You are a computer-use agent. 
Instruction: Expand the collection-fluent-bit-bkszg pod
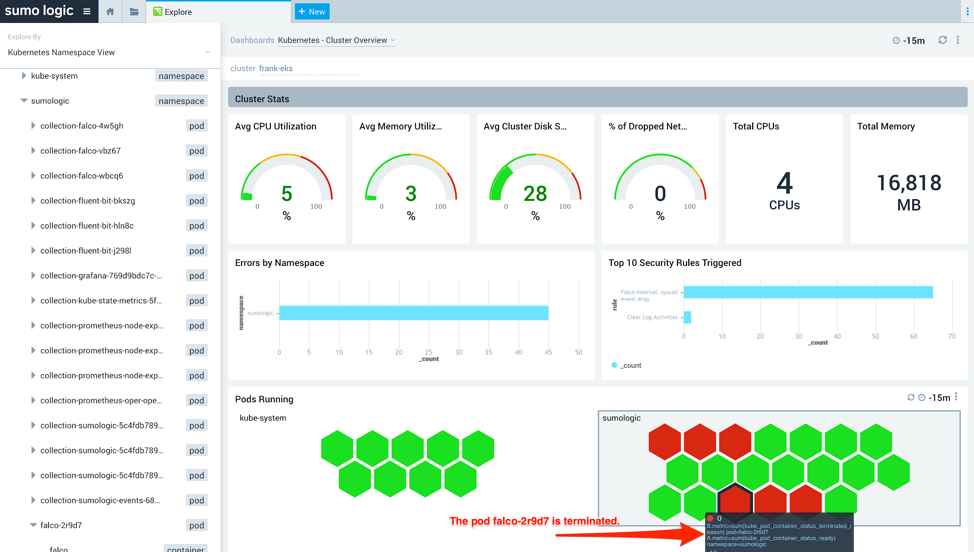click(33, 201)
